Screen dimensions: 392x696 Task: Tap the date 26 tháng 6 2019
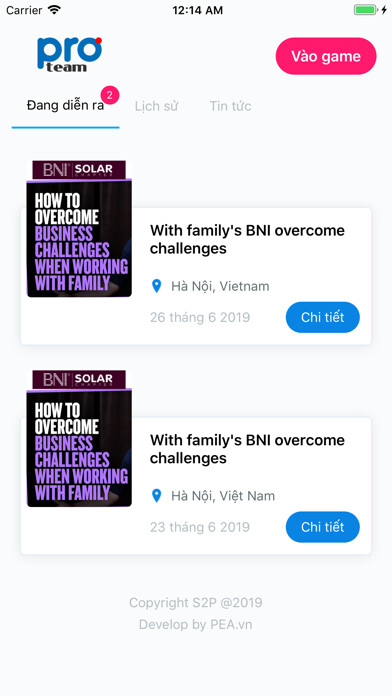tap(200, 317)
